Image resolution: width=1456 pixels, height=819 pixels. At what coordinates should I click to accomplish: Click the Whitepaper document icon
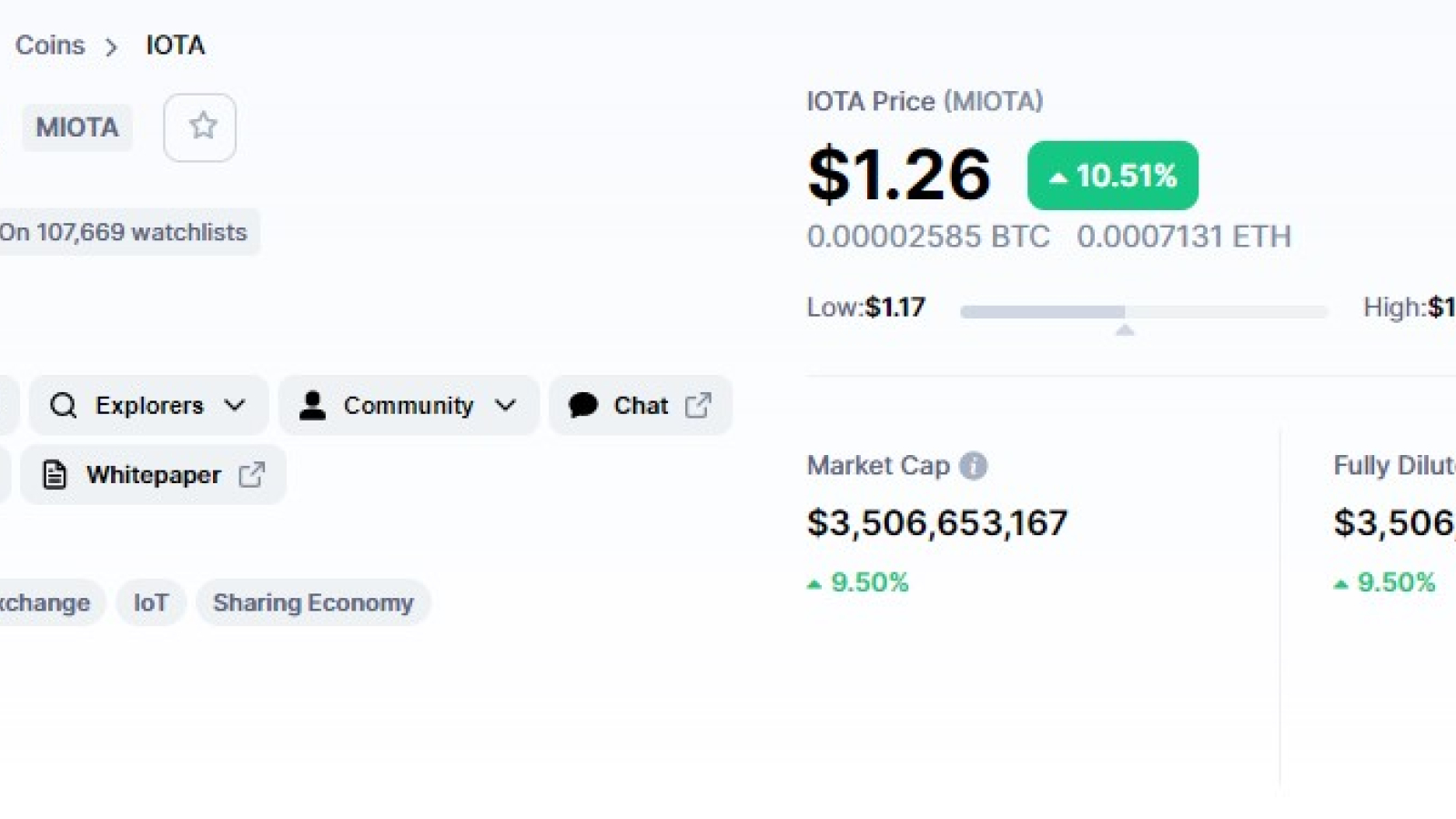(55, 474)
